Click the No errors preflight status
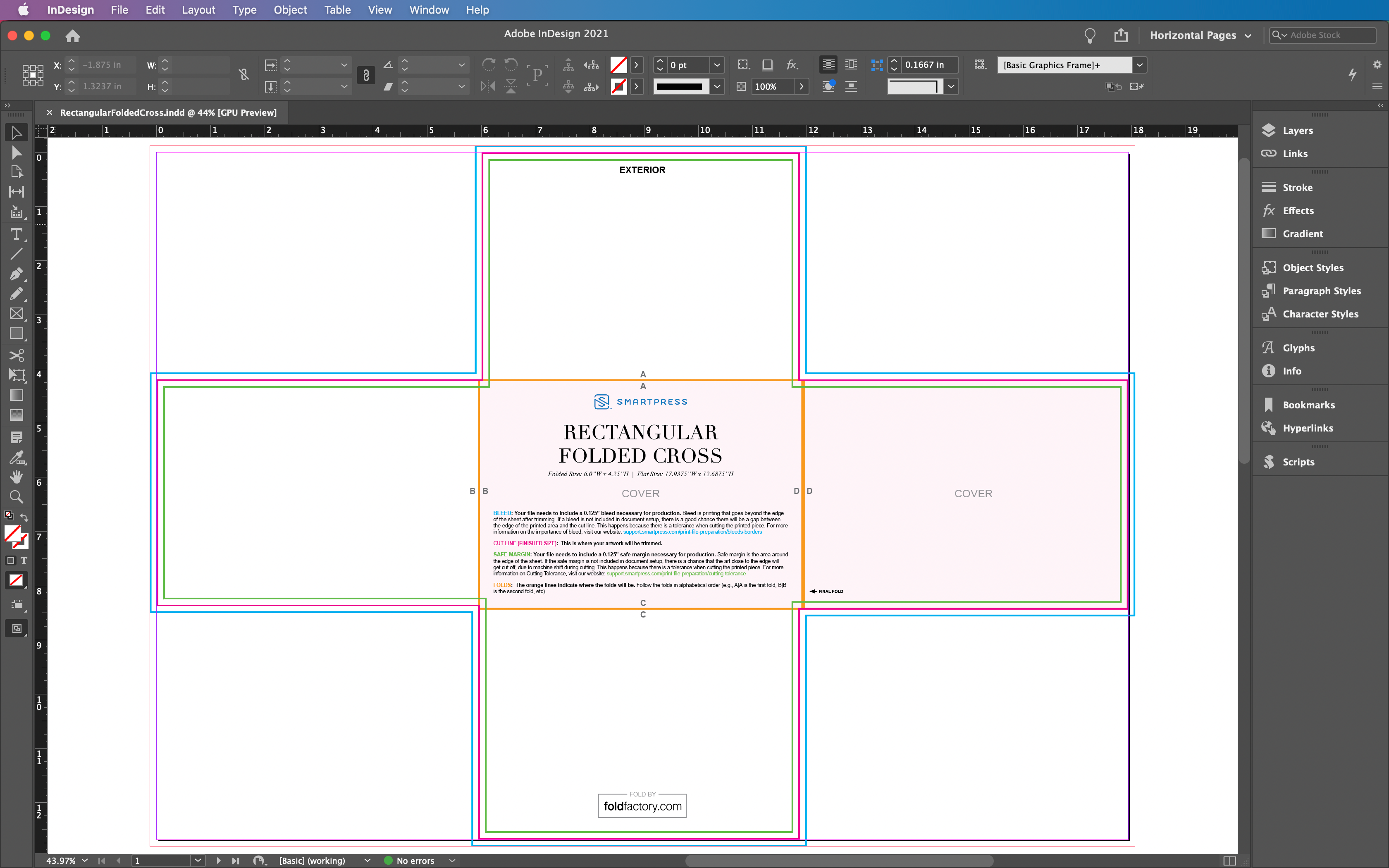 pyautogui.click(x=414, y=861)
